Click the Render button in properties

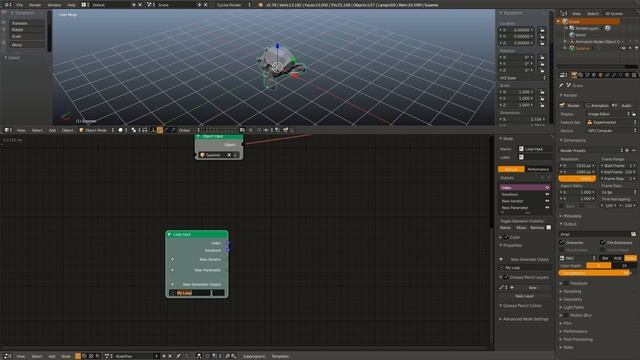click(x=571, y=105)
